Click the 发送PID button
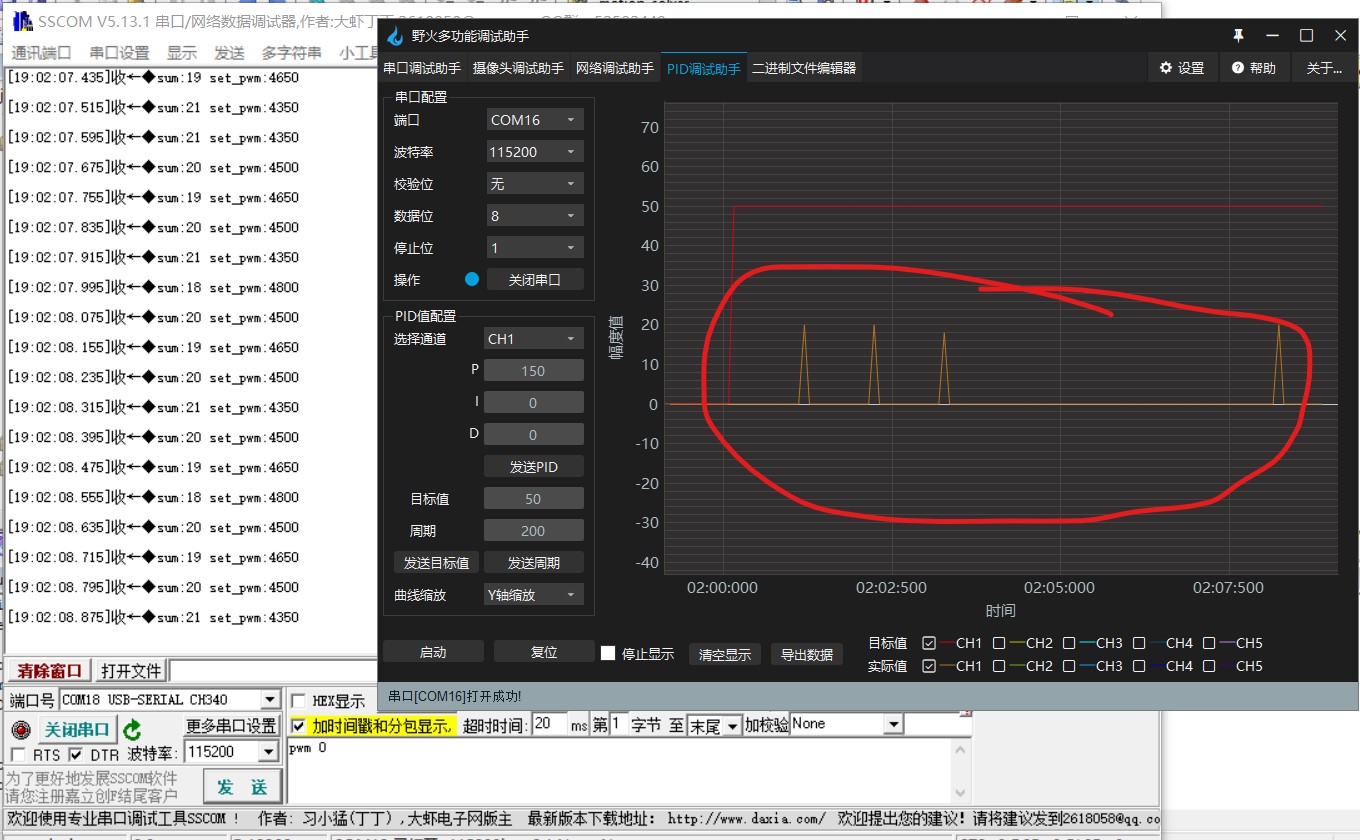1360x840 pixels. pyautogui.click(x=534, y=467)
